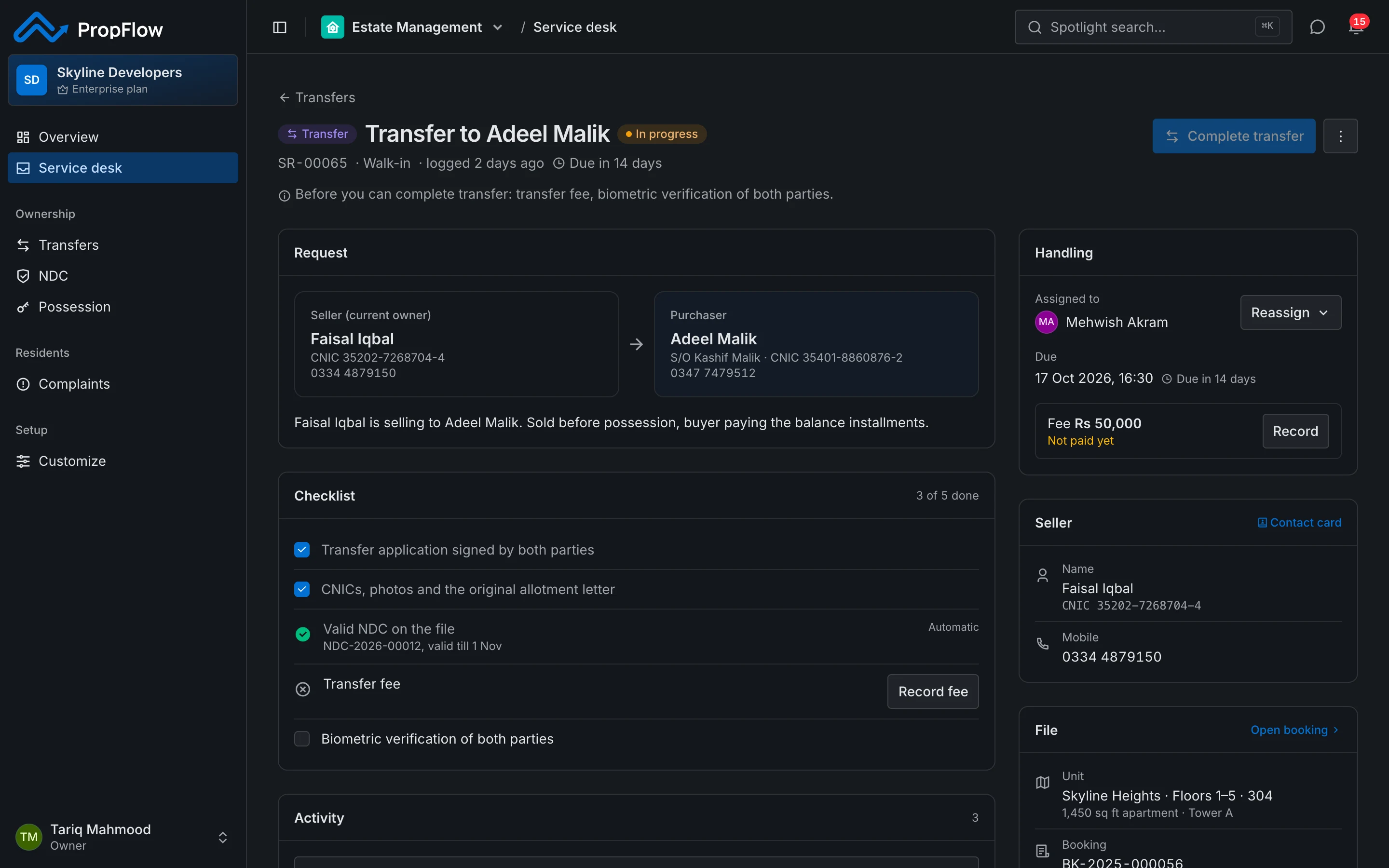The image size is (1389, 868).
Task: Click the MA assignee avatar
Action: [1046, 322]
